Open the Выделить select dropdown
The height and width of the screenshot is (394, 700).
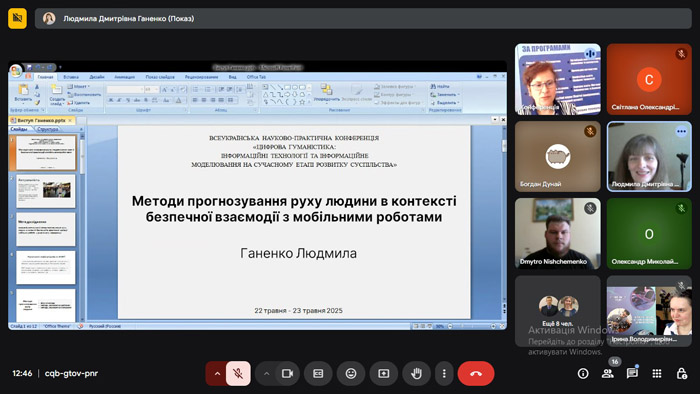(x=444, y=103)
